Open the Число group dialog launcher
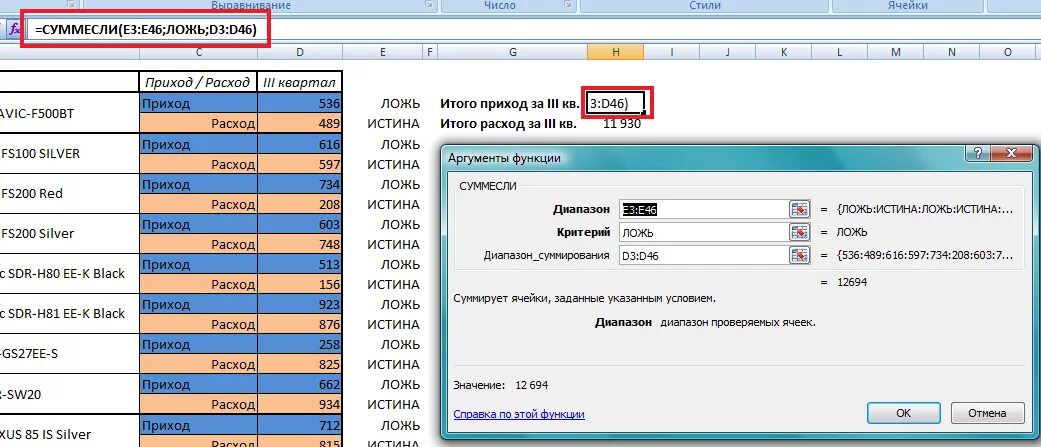 568,5
